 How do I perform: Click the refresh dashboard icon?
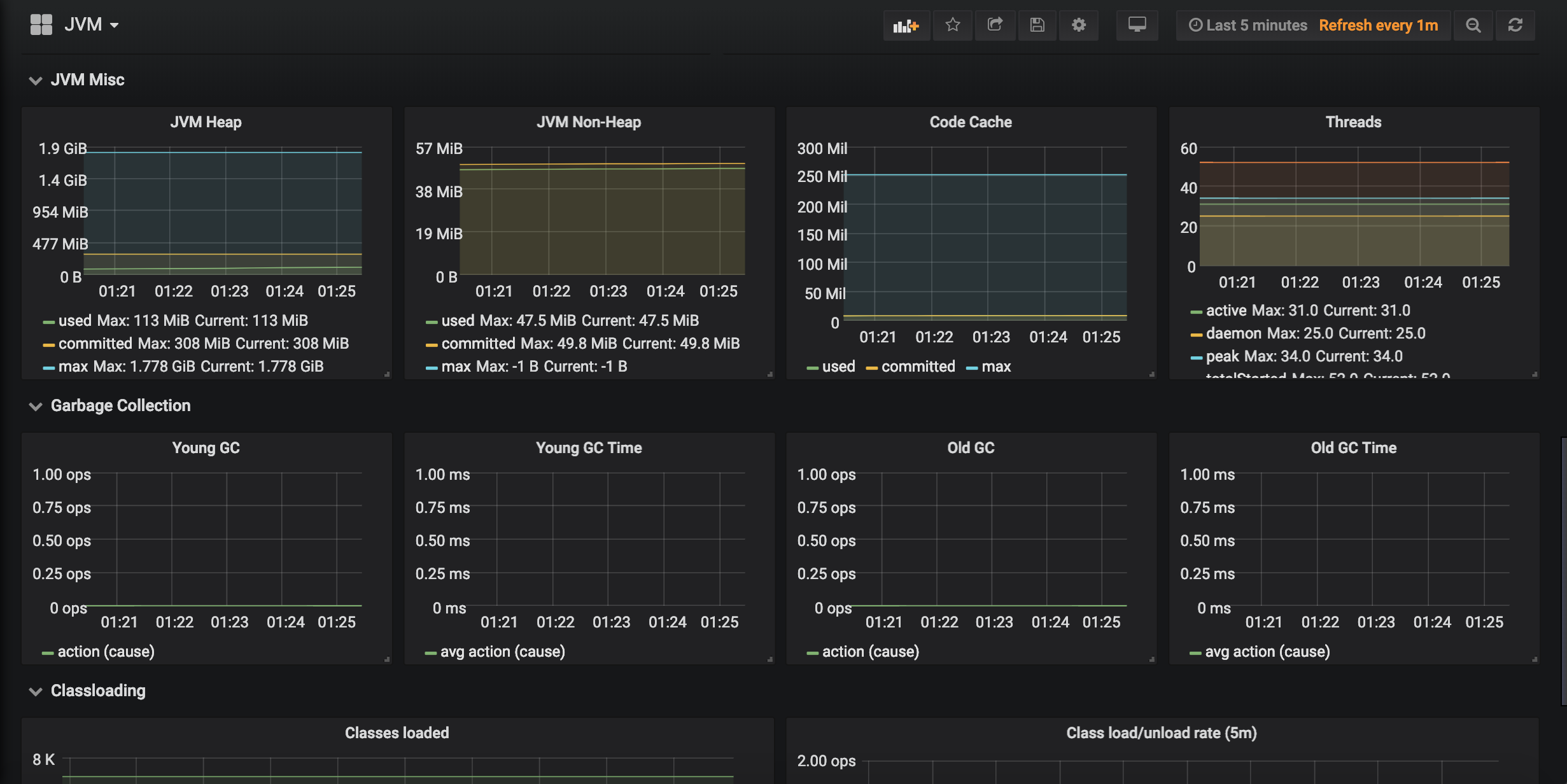[1515, 25]
